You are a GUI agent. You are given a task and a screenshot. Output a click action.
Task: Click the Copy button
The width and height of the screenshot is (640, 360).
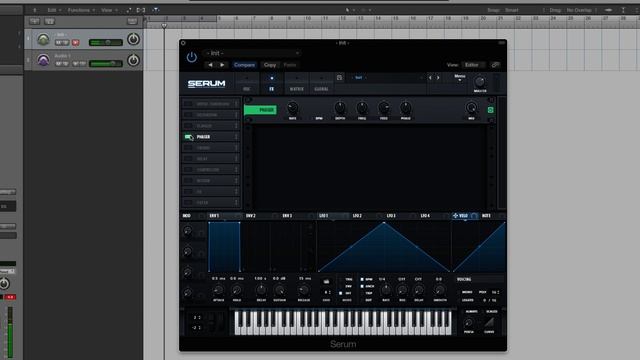pyautogui.click(x=270, y=65)
